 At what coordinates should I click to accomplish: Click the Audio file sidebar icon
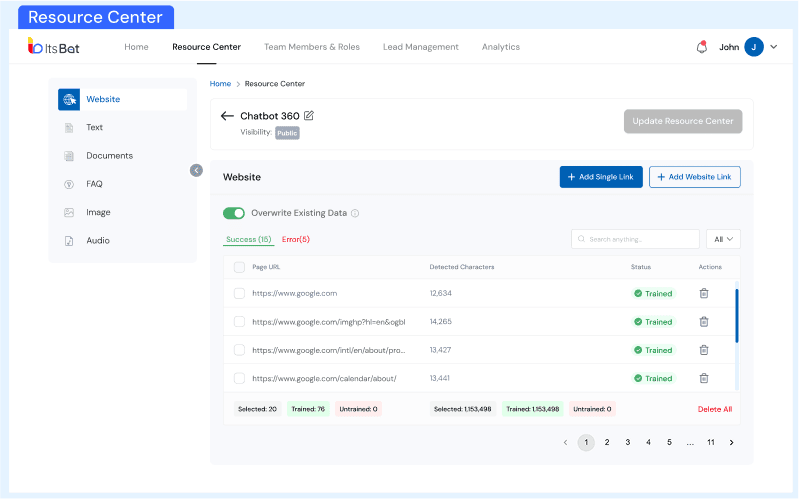coord(69,241)
